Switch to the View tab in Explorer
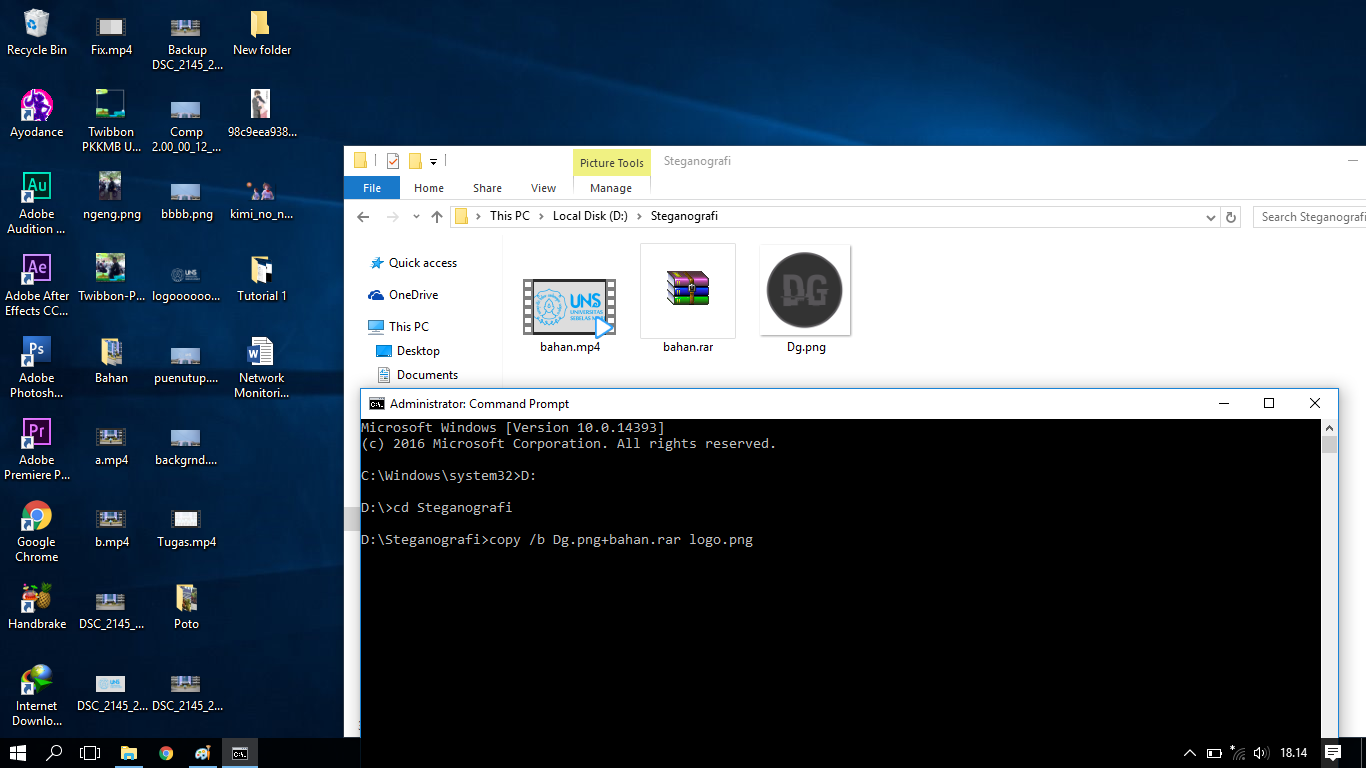 click(x=543, y=187)
